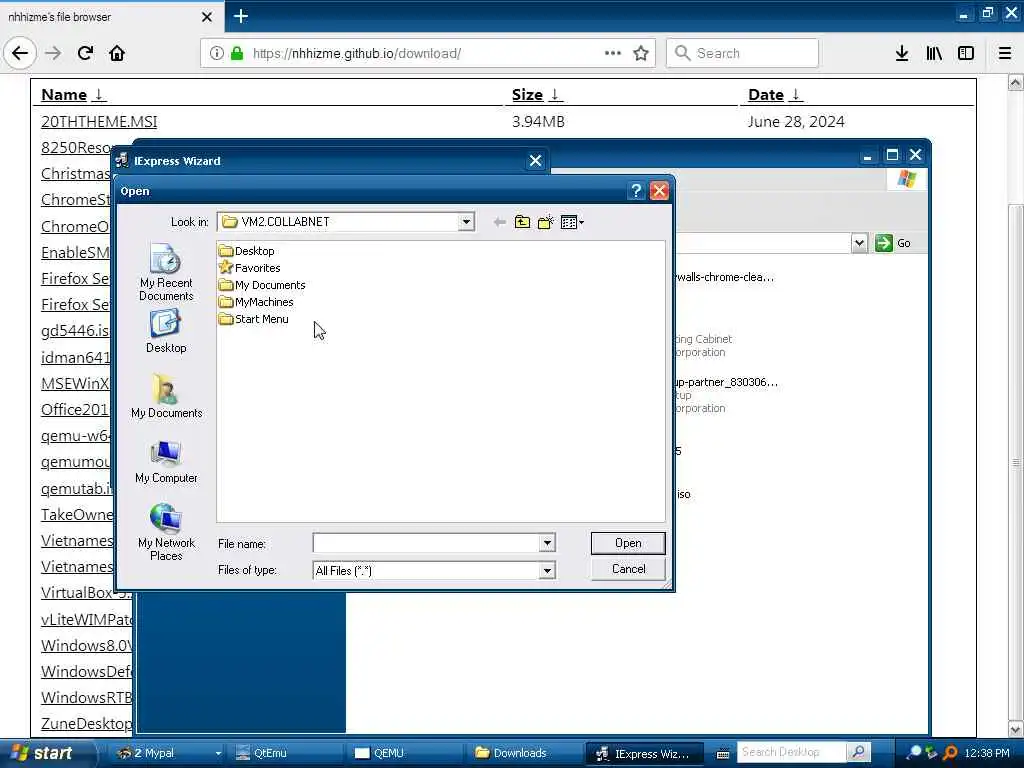
Task: Open ZuneDesktop download link
Action: pyautogui.click(x=86, y=724)
